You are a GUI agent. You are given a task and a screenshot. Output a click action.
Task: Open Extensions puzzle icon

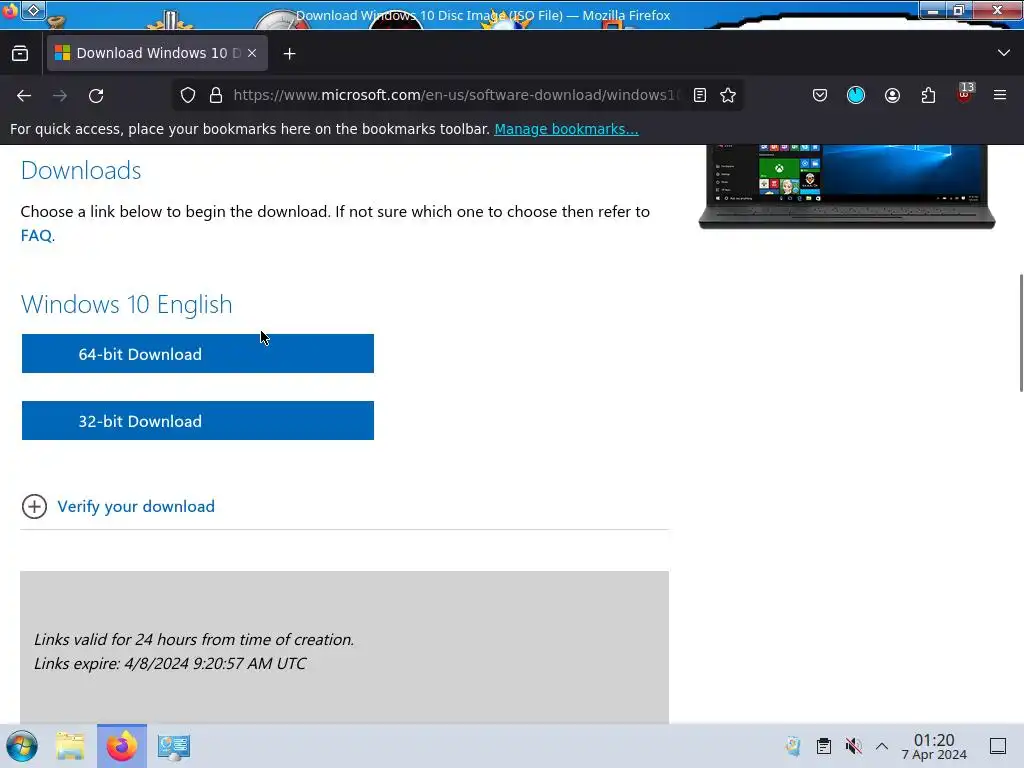point(928,95)
